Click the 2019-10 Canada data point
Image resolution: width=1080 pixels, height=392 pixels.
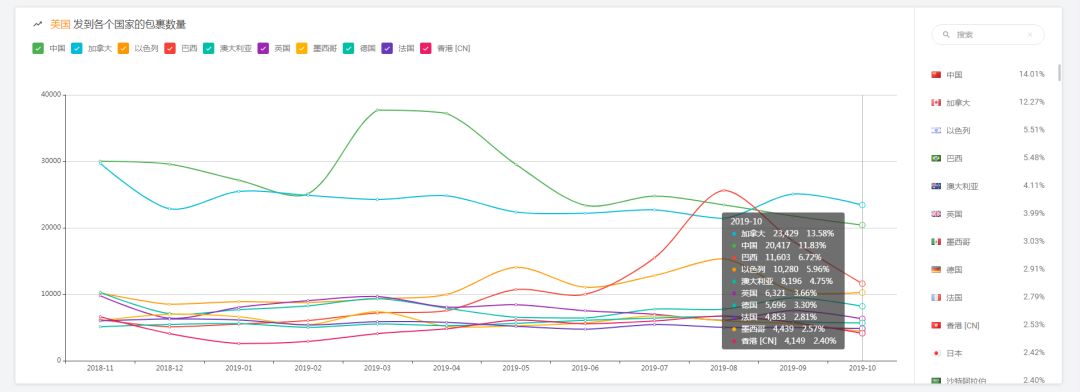(862, 205)
